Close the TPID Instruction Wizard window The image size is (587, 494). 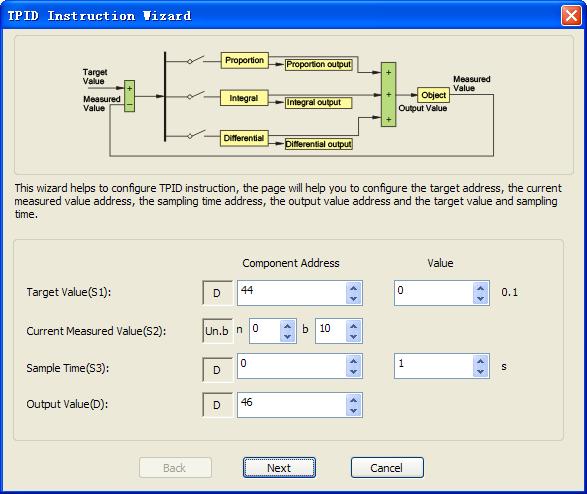pos(571,16)
